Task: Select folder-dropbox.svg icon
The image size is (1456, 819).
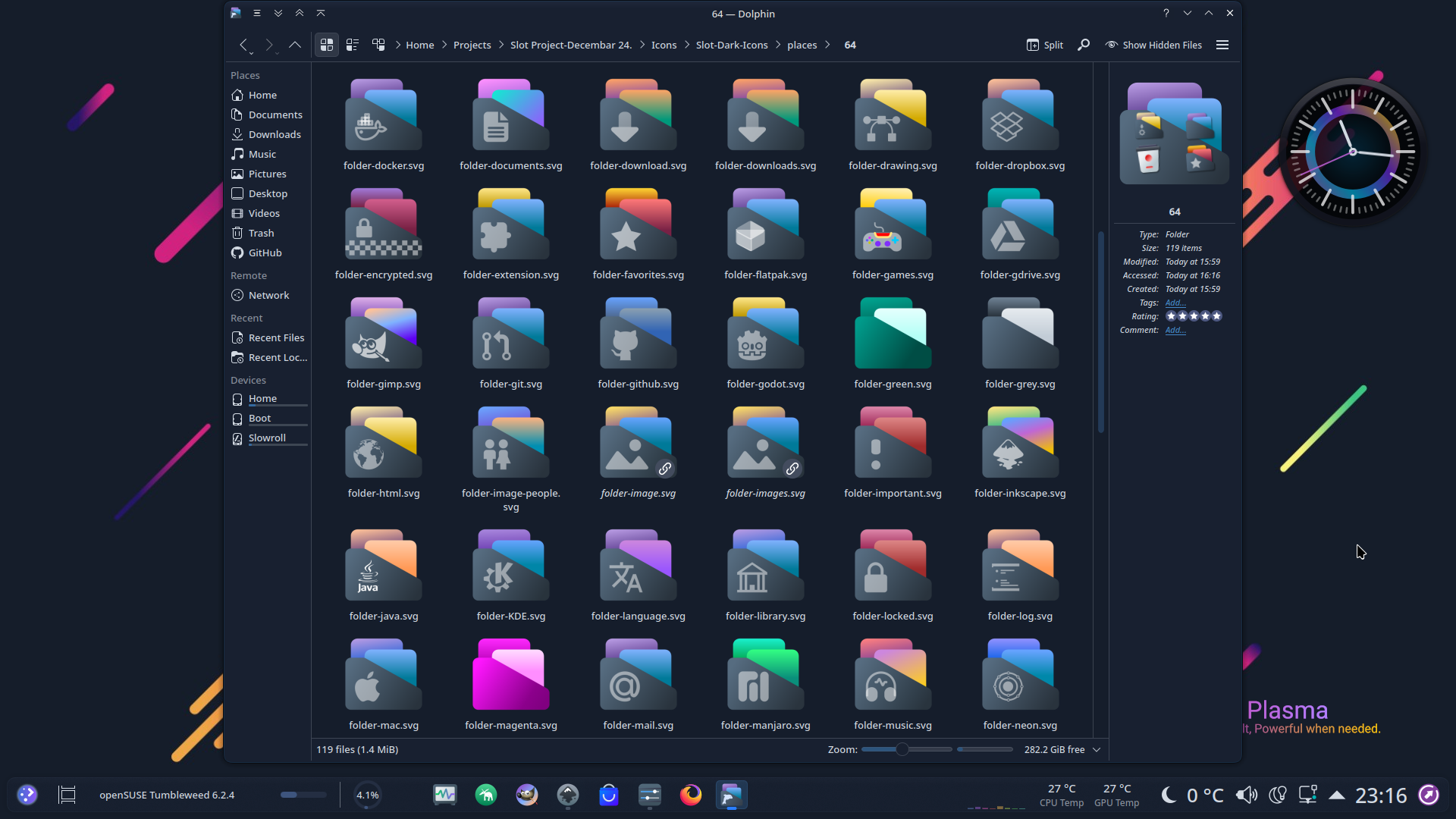Action: click(x=1020, y=115)
